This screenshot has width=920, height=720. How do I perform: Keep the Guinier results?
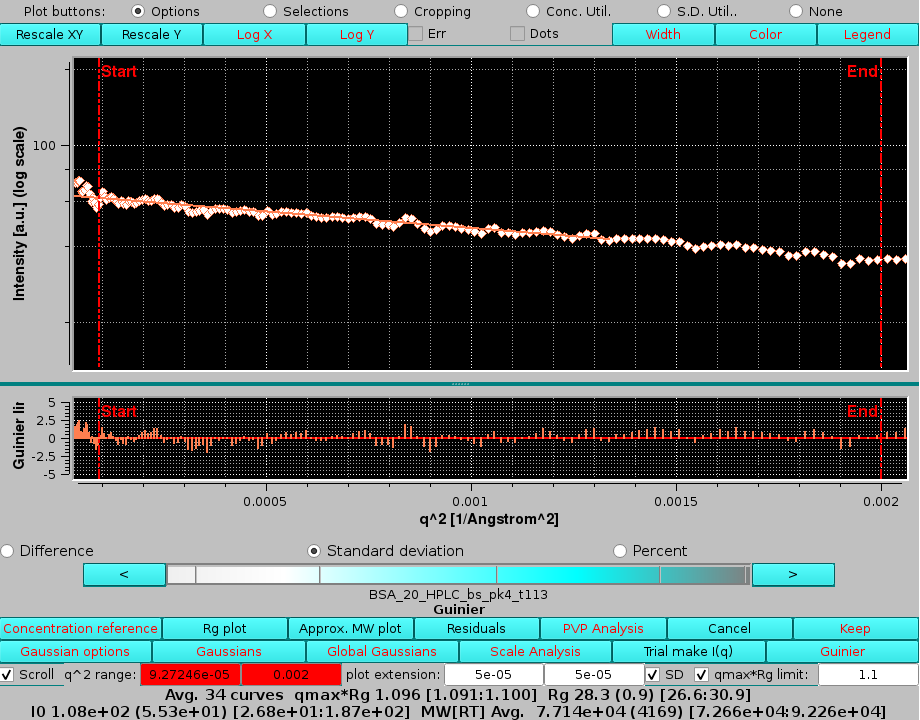855,628
